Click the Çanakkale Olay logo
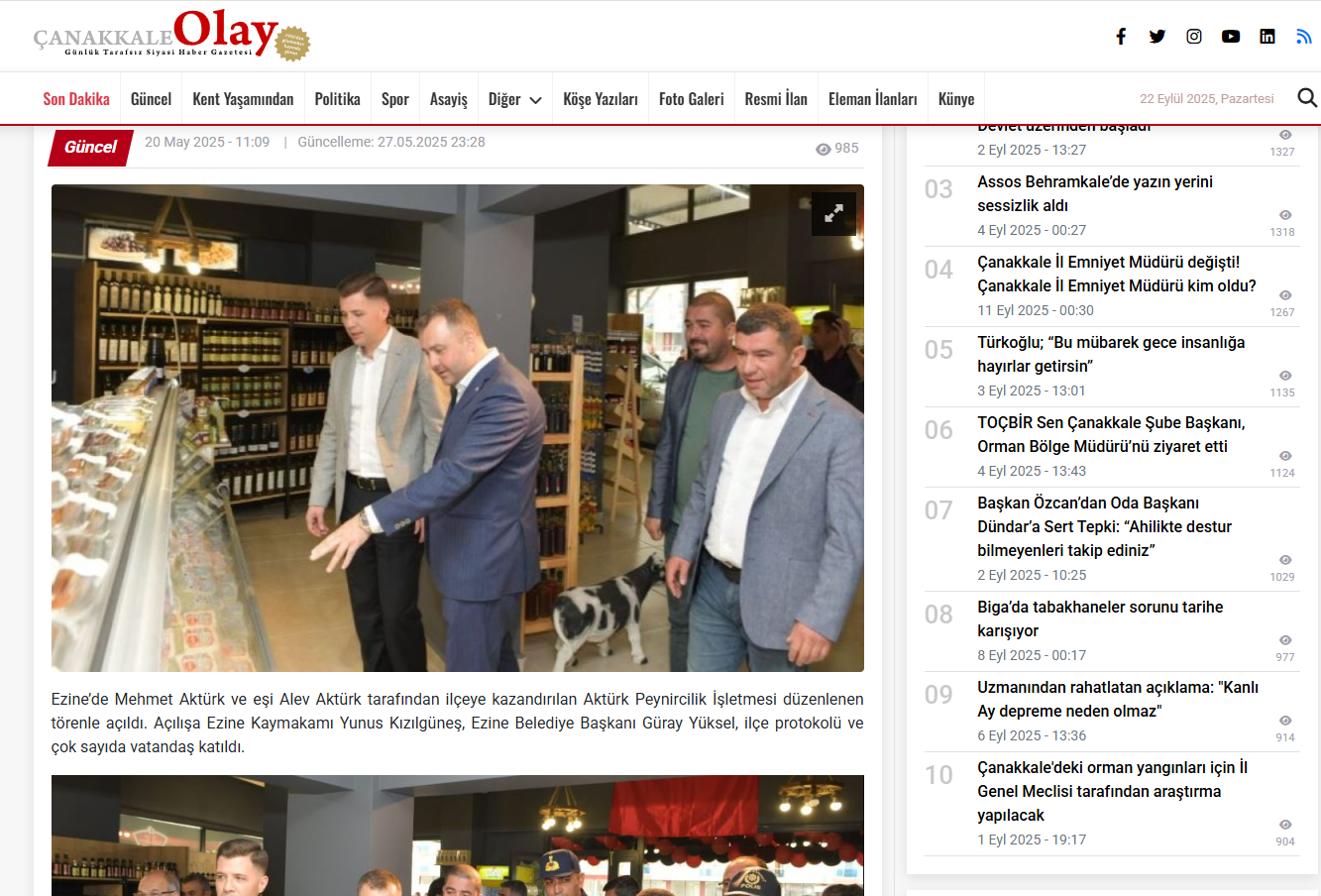The image size is (1321, 896). (x=171, y=36)
